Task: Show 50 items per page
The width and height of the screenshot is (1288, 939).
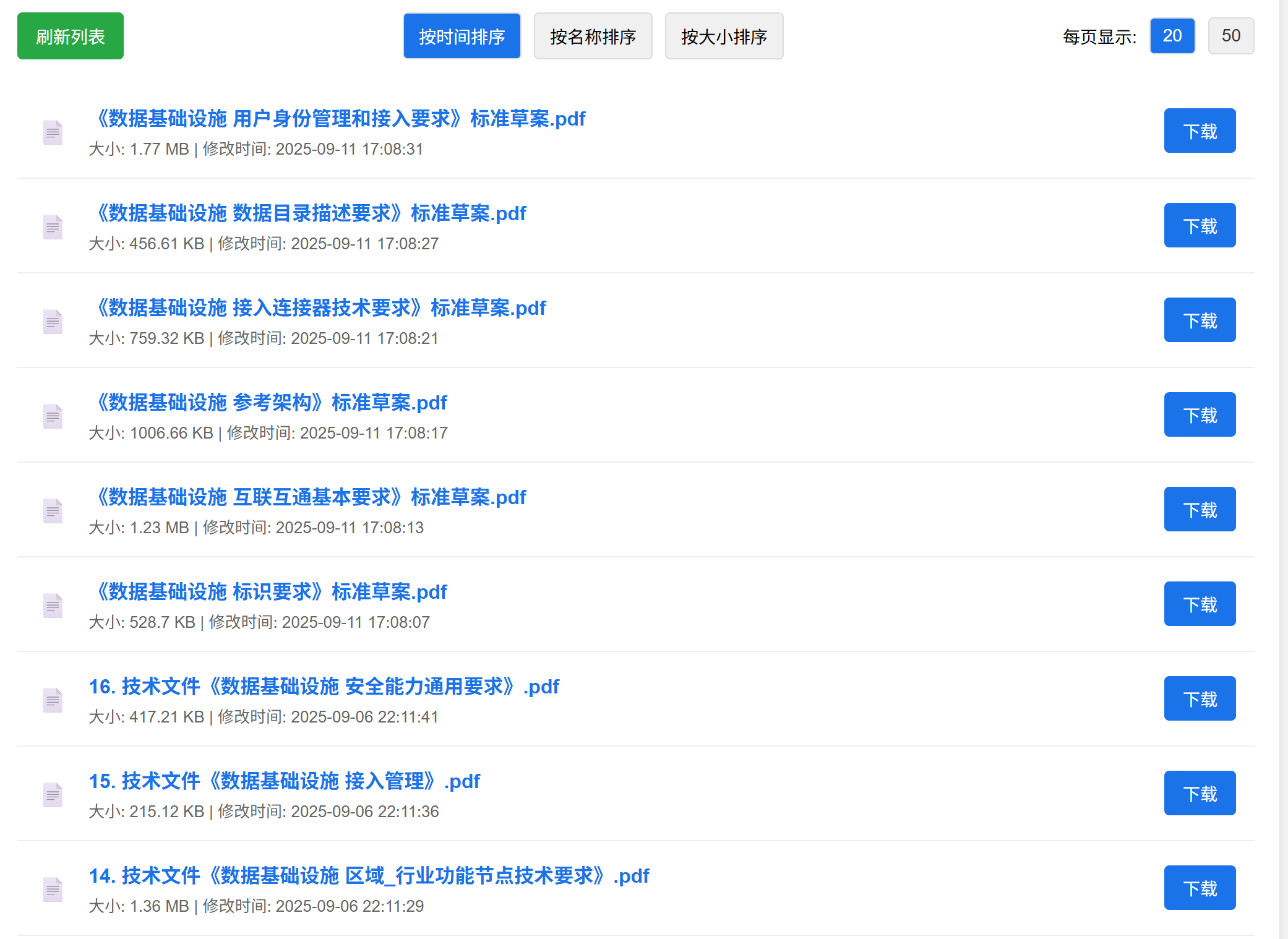Action: pyautogui.click(x=1230, y=36)
